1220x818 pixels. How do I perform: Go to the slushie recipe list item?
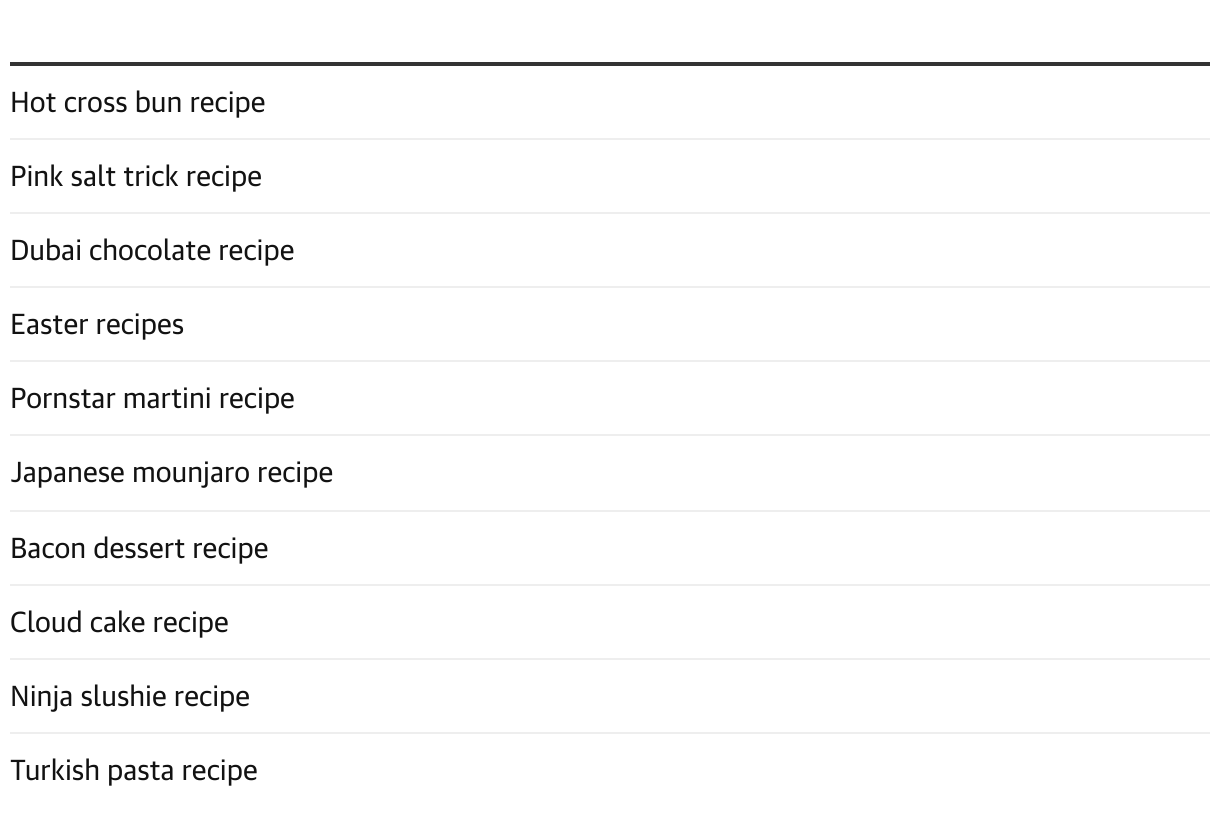click(130, 696)
